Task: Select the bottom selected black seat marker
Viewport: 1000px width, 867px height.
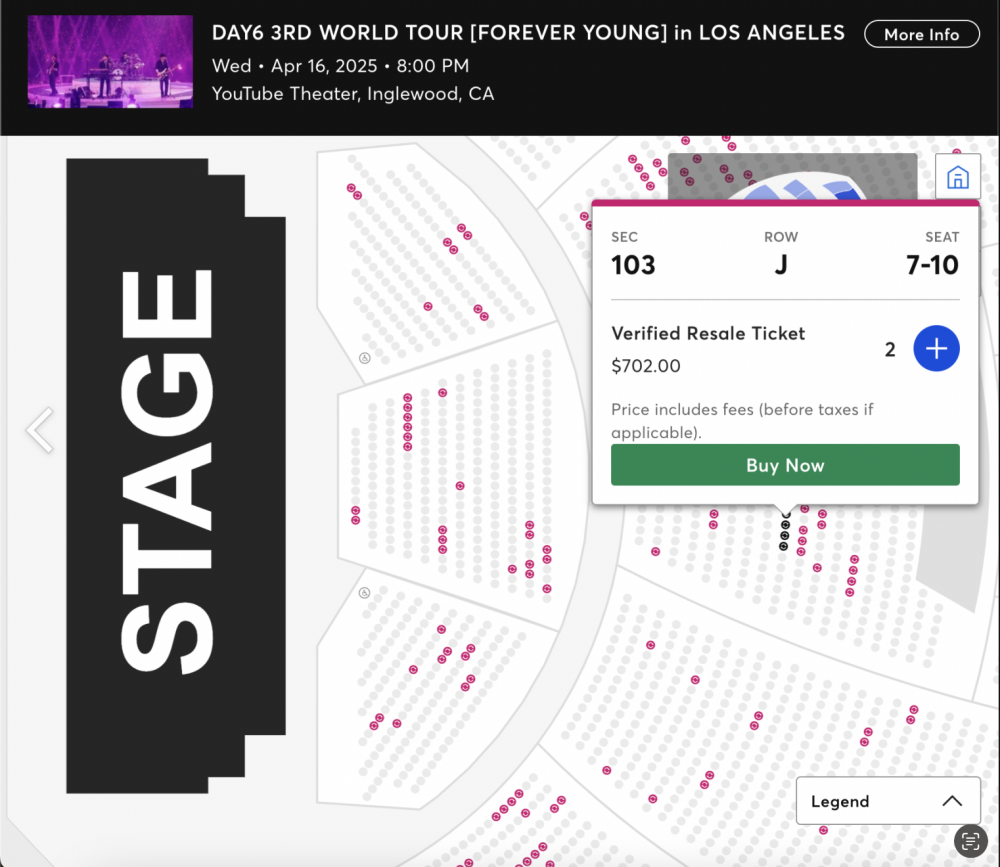Action: [783, 546]
